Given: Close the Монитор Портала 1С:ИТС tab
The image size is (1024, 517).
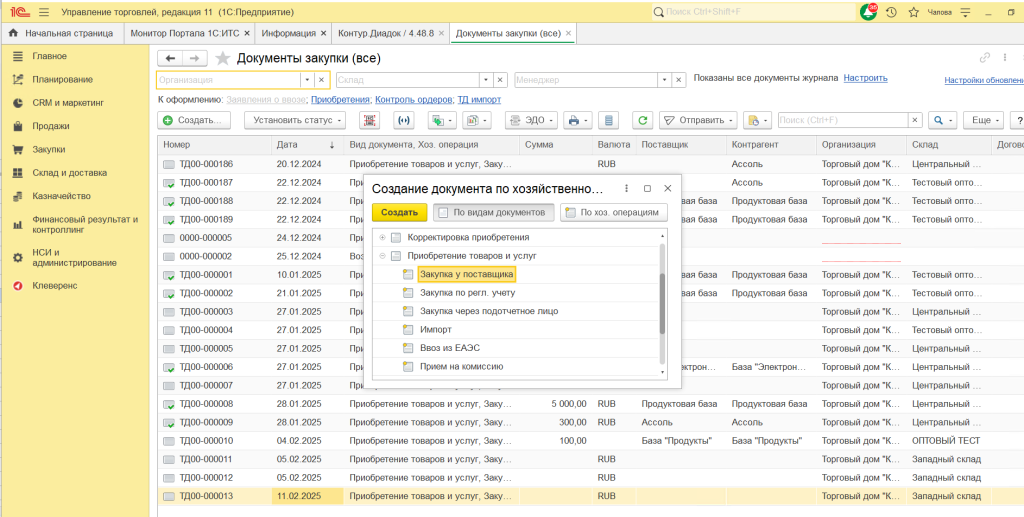Looking at the screenshot, I should click(x=246, y=33).
